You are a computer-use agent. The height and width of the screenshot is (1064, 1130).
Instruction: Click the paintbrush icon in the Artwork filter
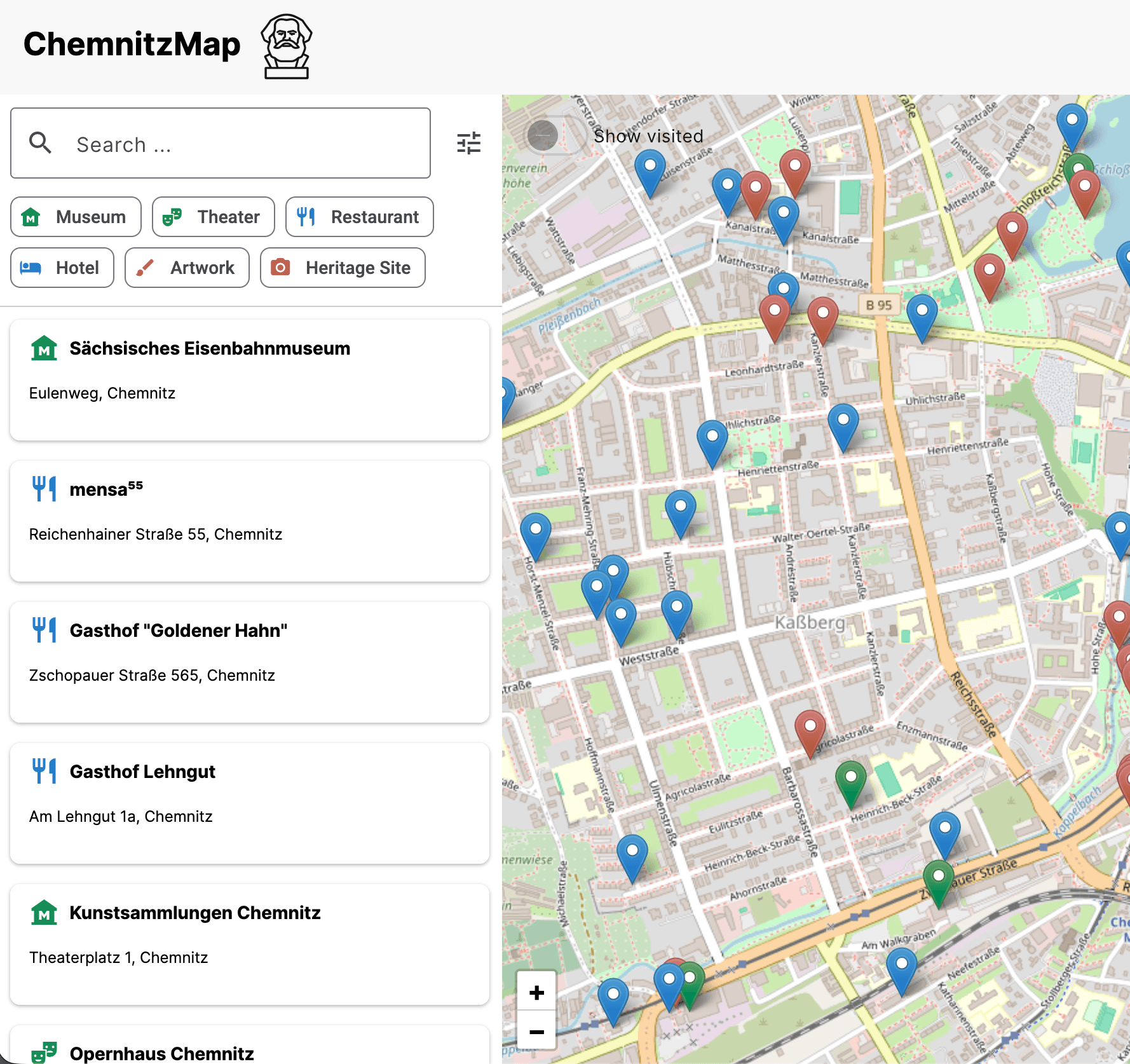pos(145,268)
